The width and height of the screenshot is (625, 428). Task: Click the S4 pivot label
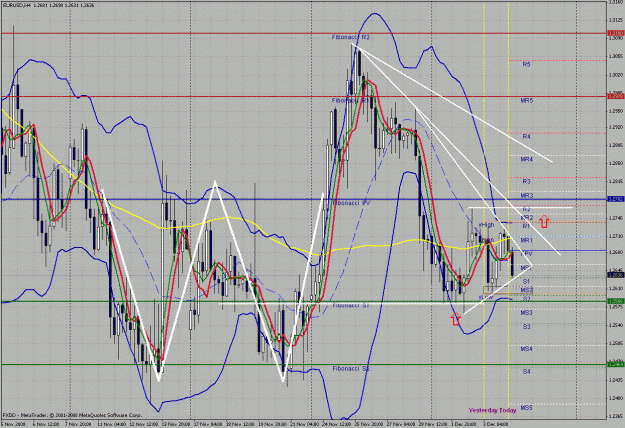coord(527,371)
